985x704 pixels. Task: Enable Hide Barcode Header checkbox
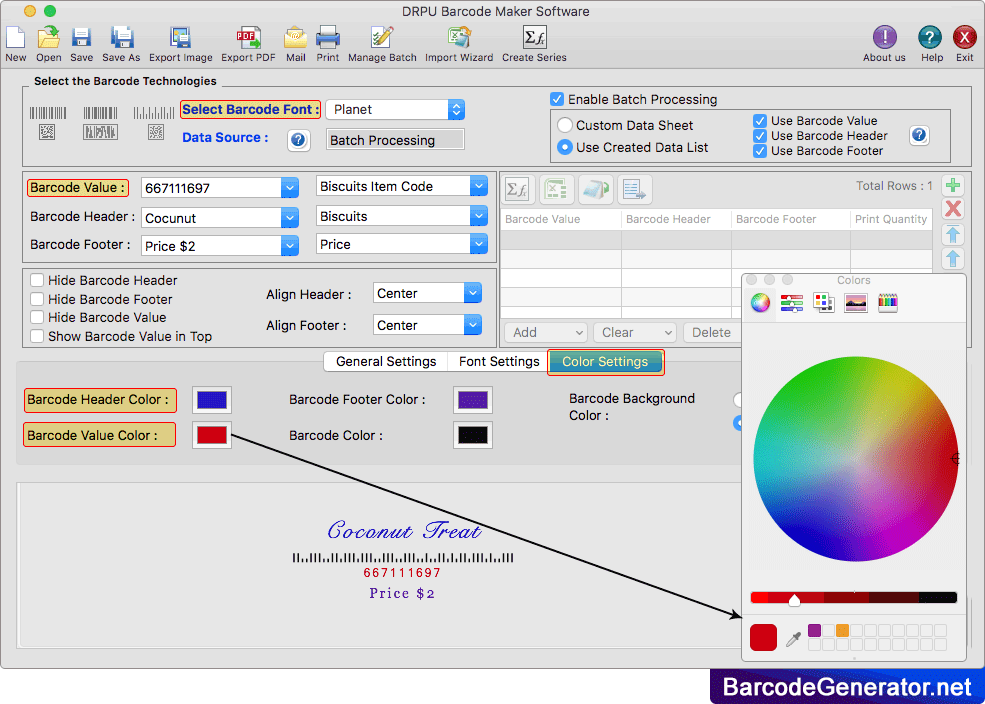click(x=37, y=281)
